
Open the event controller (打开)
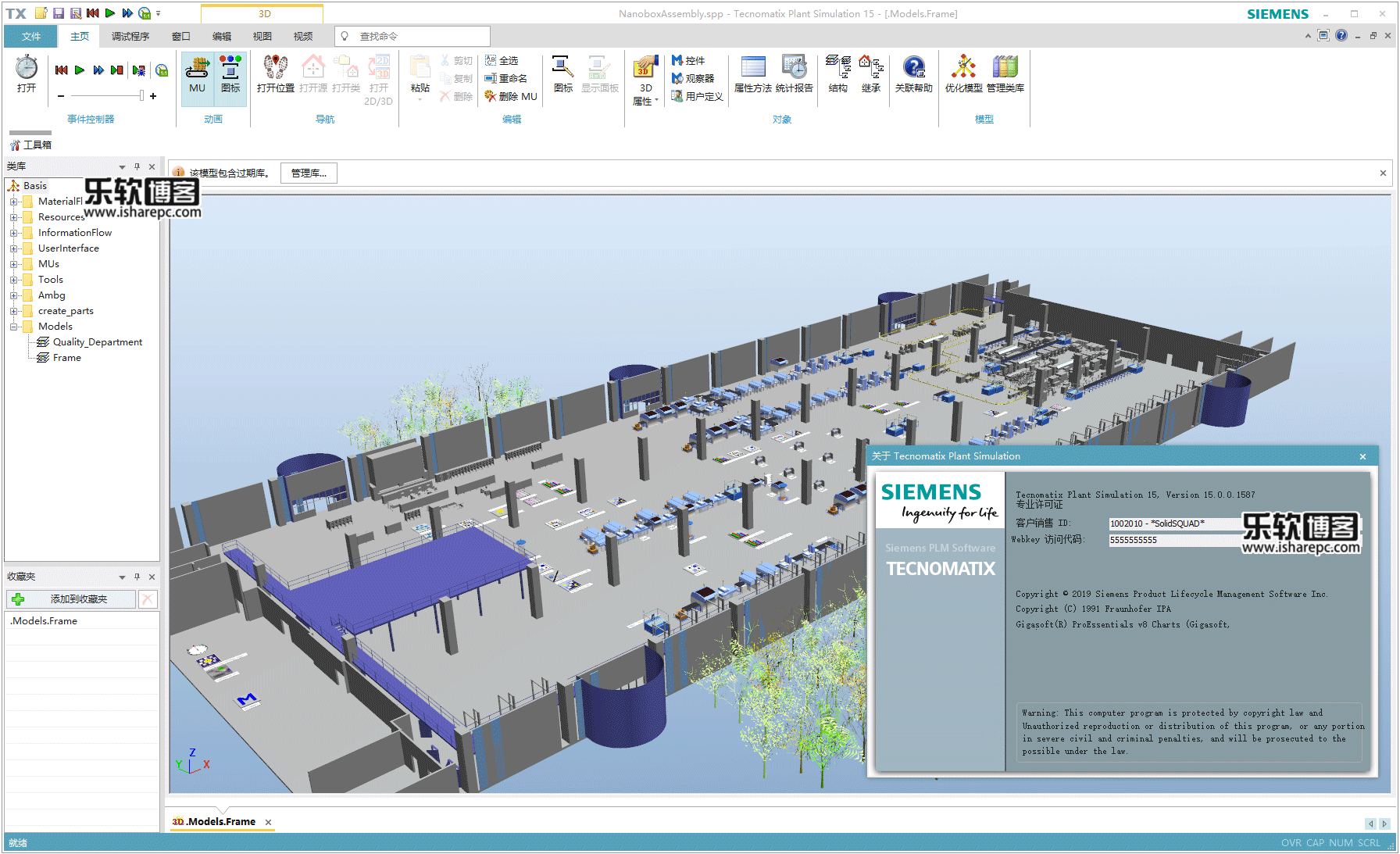pyautogui.click(x=27, y=75)
